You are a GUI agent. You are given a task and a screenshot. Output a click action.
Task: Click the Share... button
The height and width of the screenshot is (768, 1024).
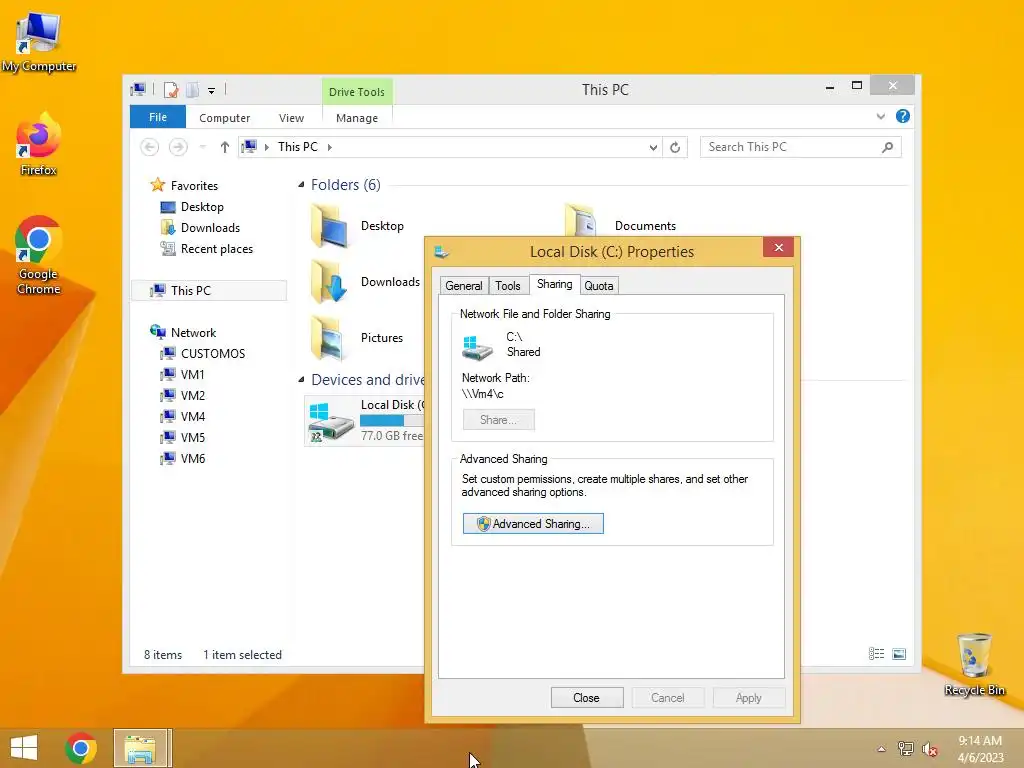point(498,420)
